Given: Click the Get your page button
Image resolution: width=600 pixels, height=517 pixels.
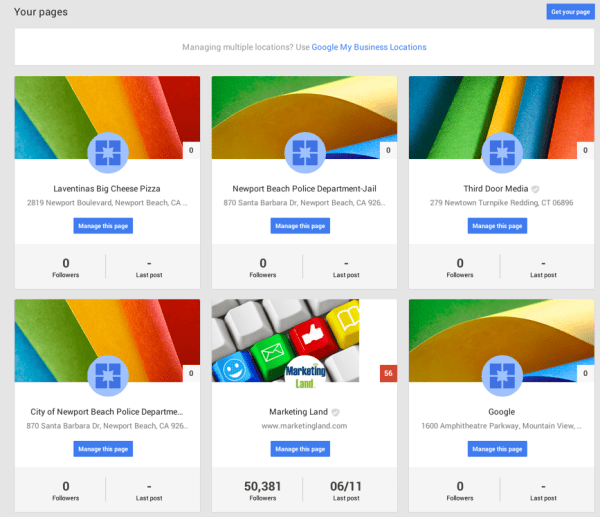Looking at the screenshot, I should [570, 12].
